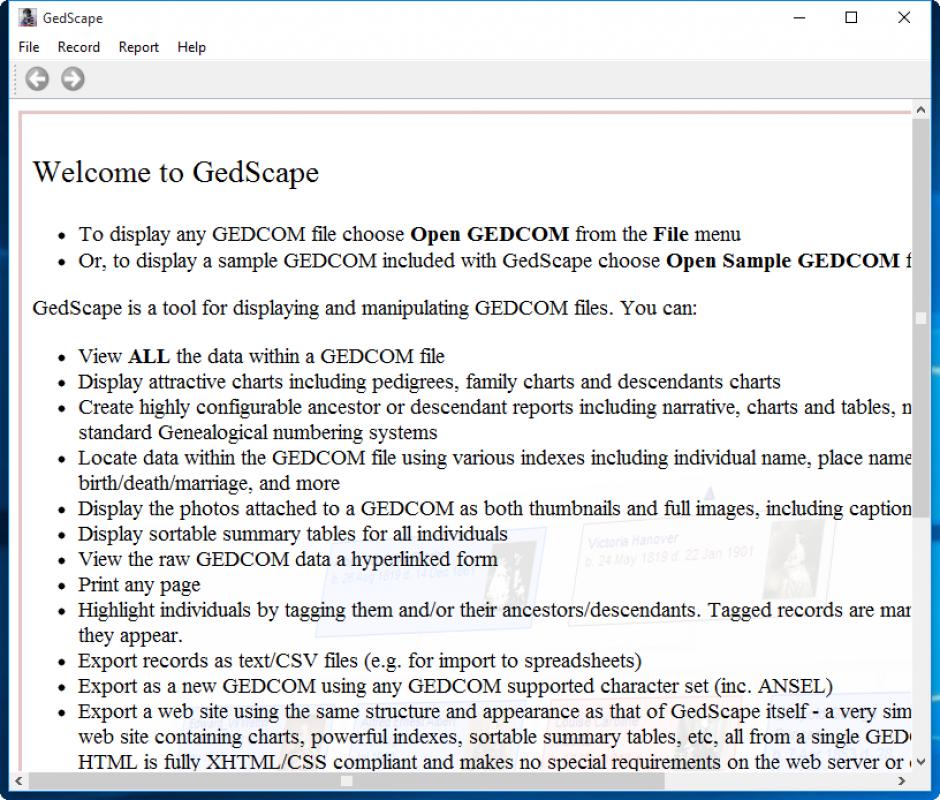Click the toolbar grip handle

tap(16, 79)
